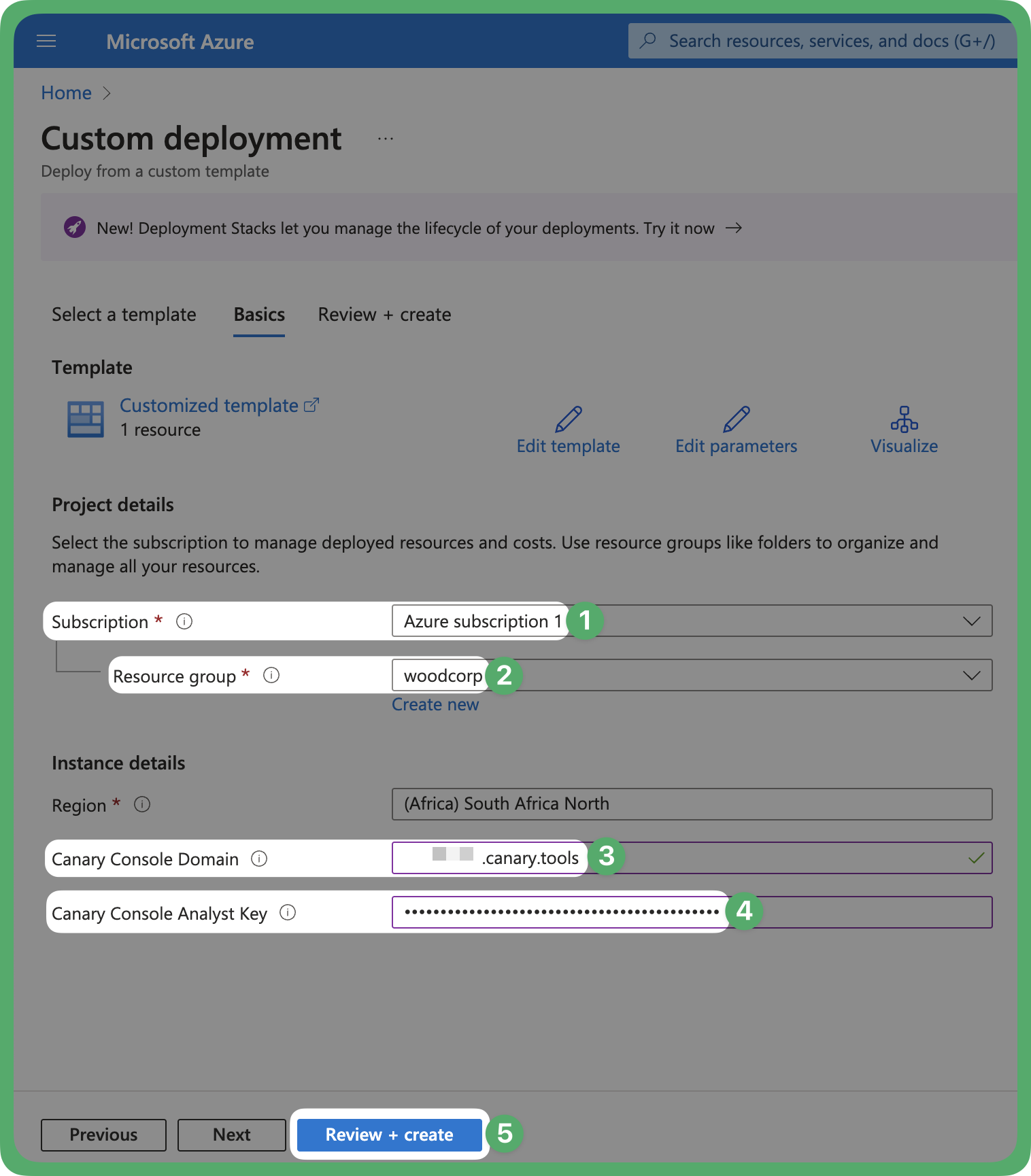Click the Customized template grid icon

click(86, 419)
